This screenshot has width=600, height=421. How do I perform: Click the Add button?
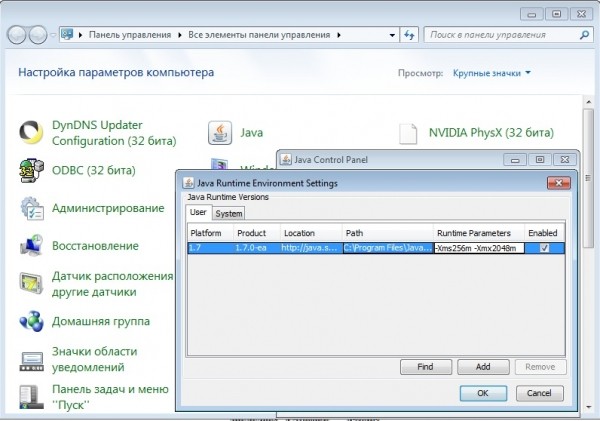(483, 367)
